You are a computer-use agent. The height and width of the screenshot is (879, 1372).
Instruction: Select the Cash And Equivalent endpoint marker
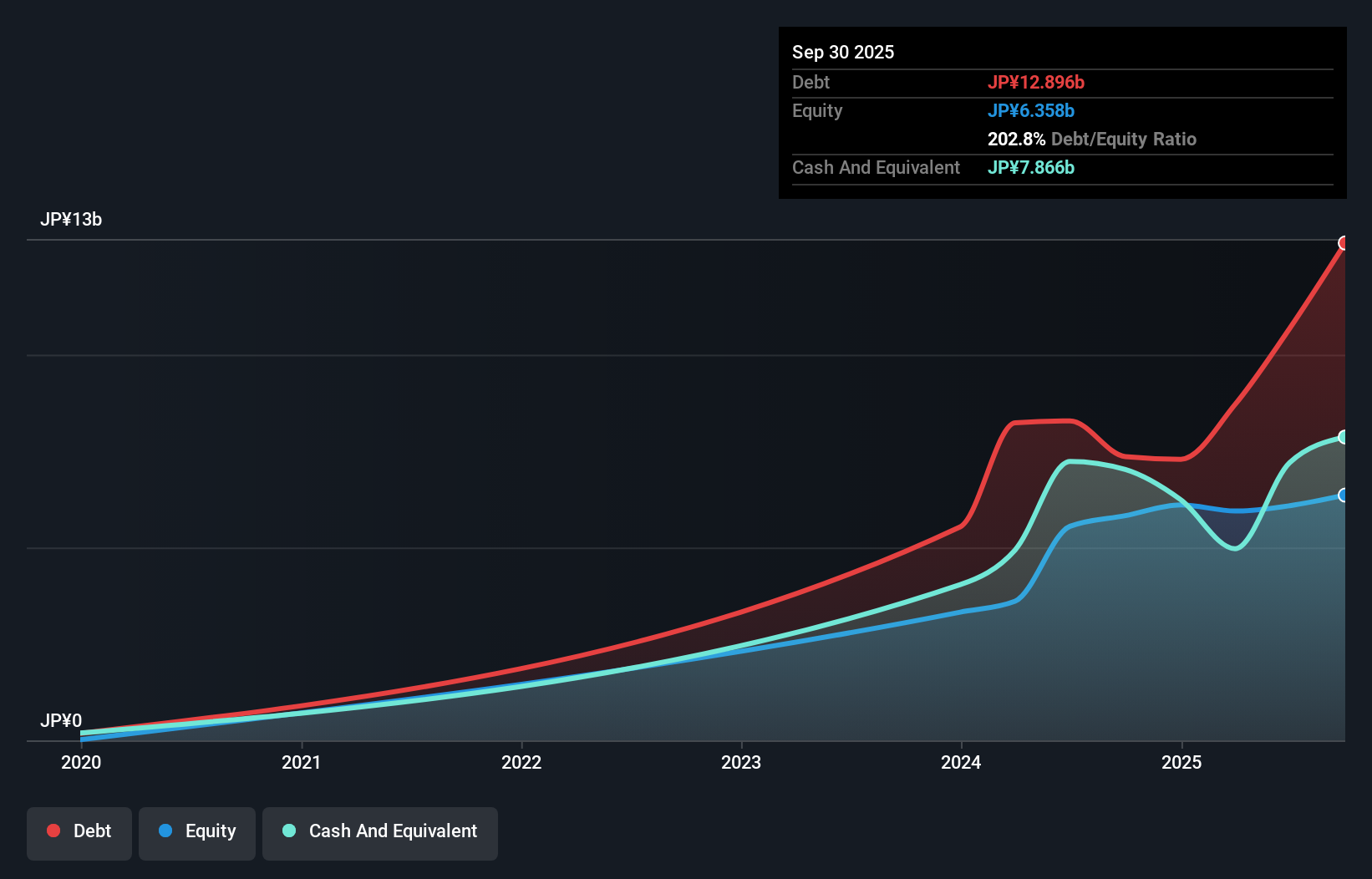(1344, 437)
